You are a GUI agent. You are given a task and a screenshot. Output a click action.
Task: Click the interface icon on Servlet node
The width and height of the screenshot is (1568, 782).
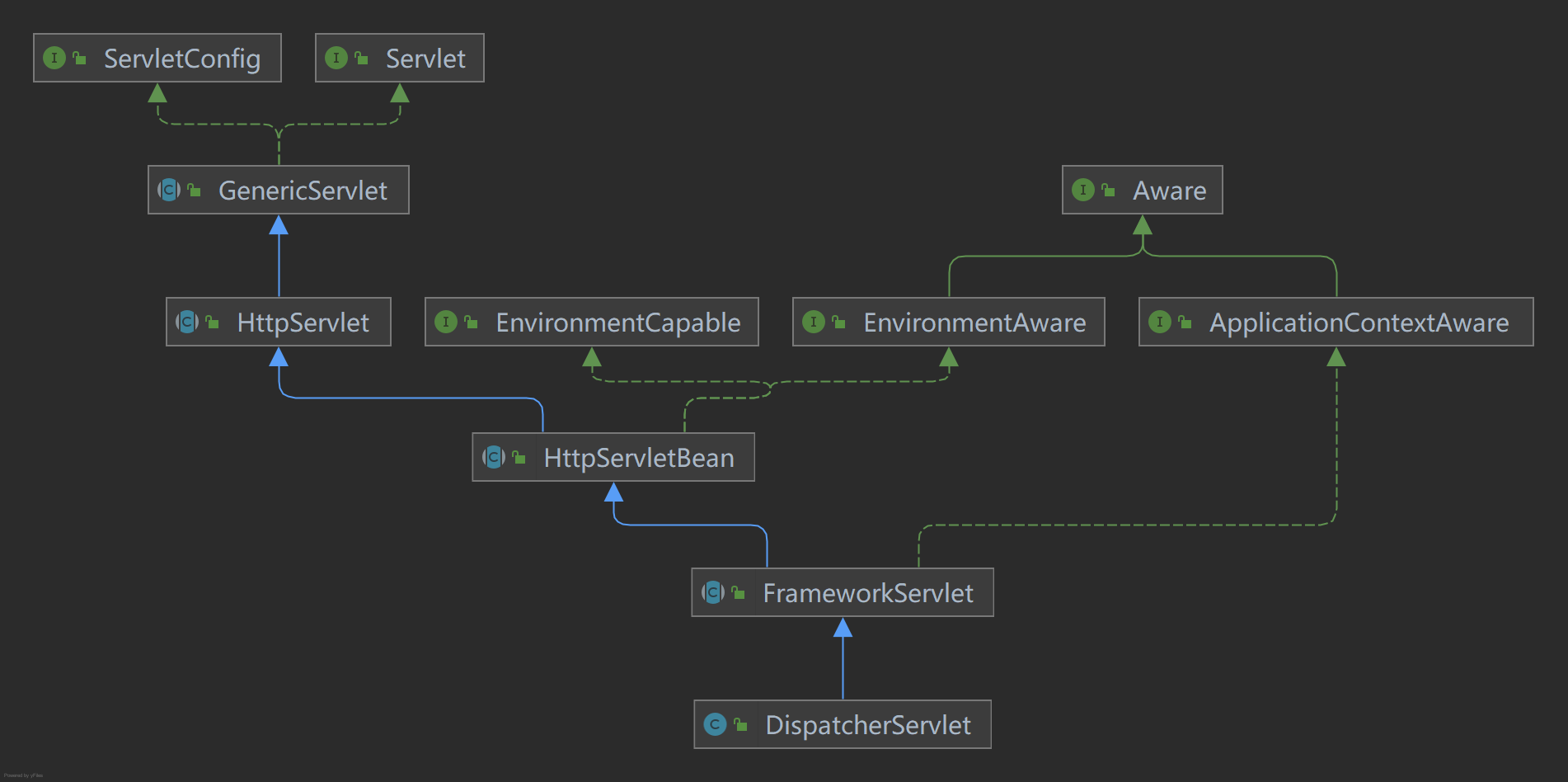(336, 58)
